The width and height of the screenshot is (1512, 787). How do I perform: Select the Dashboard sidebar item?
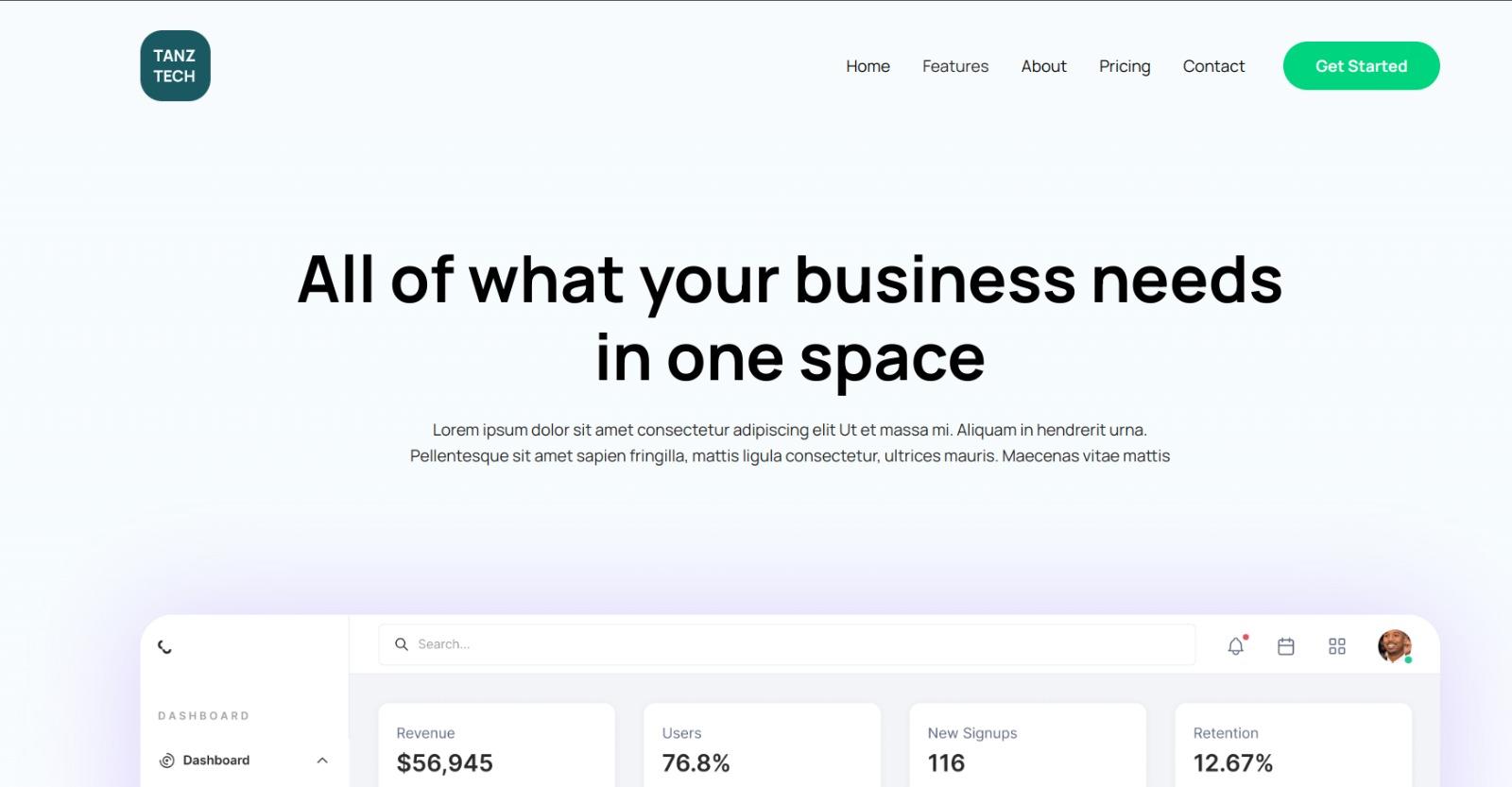[215, 761]
